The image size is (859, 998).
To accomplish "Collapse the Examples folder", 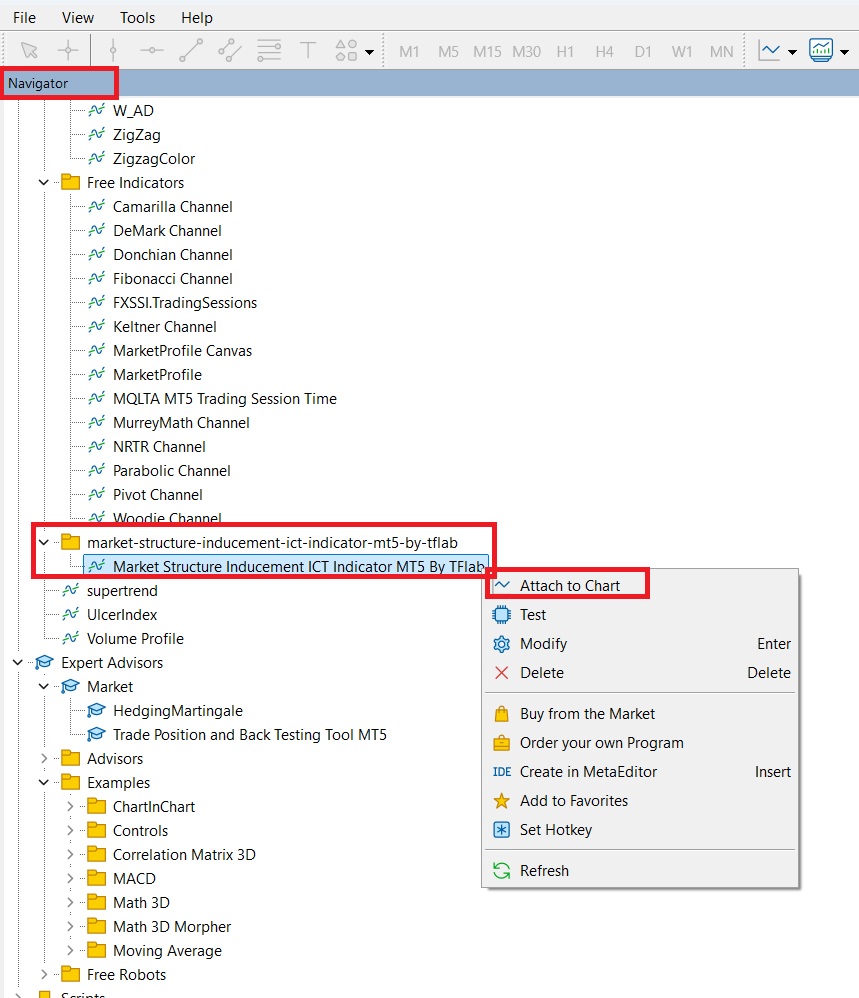I will click(44, 783).
